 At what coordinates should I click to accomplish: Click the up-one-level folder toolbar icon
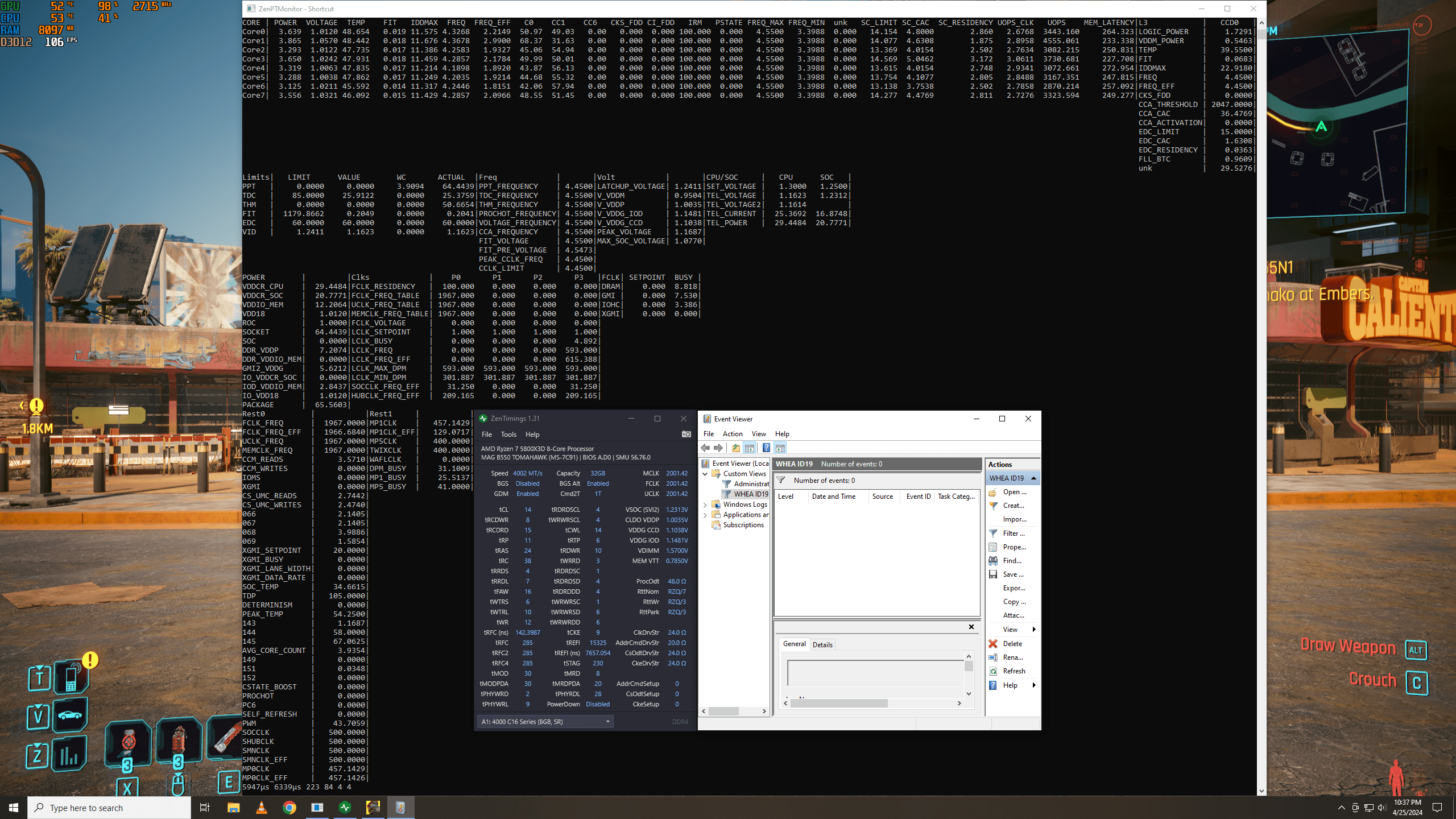tap(736, 448)
